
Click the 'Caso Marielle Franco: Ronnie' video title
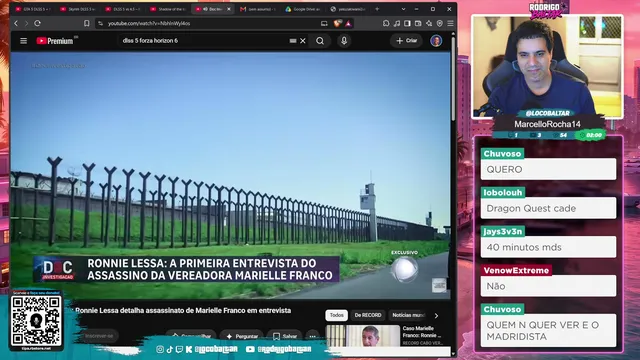[x=422, y=332]
